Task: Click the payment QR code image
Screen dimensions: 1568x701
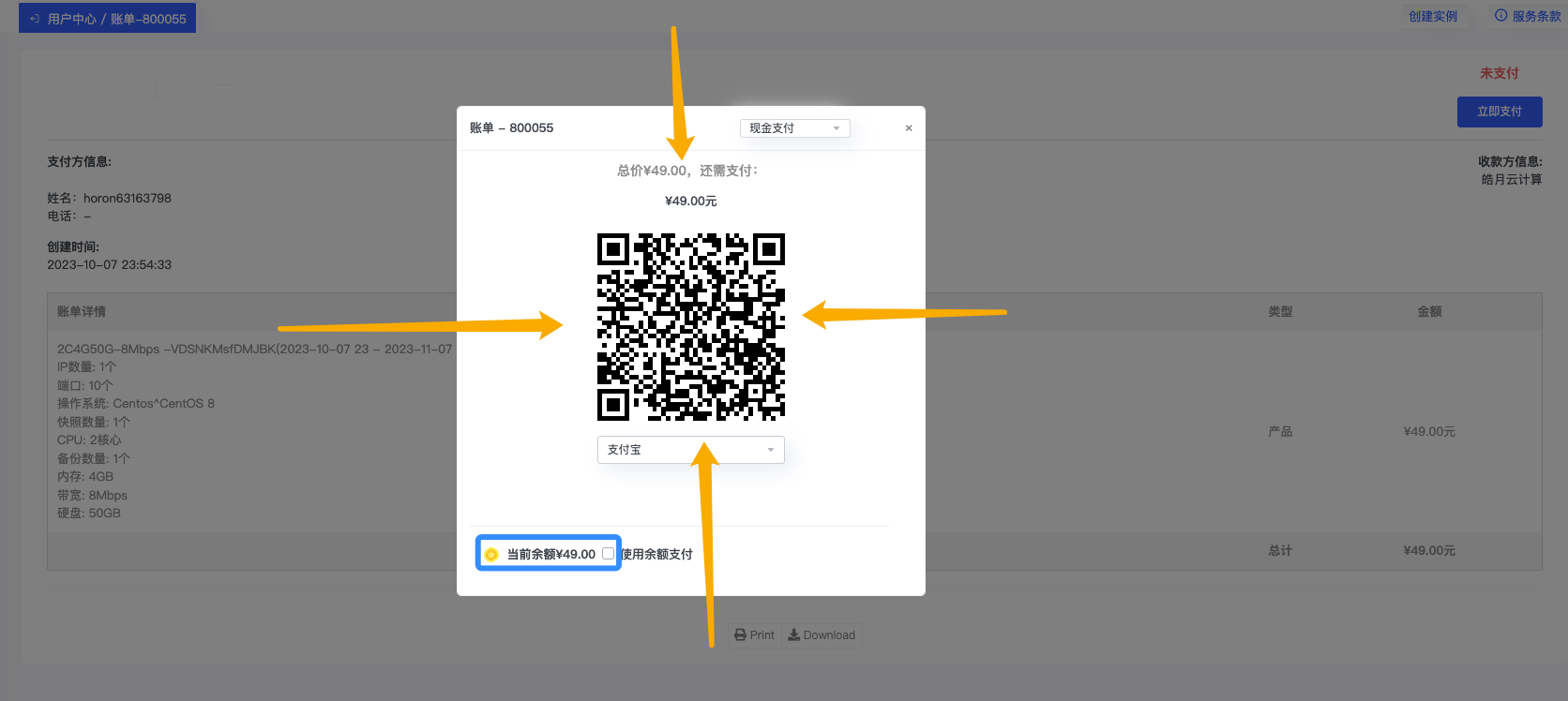Action: coord(690,327)
